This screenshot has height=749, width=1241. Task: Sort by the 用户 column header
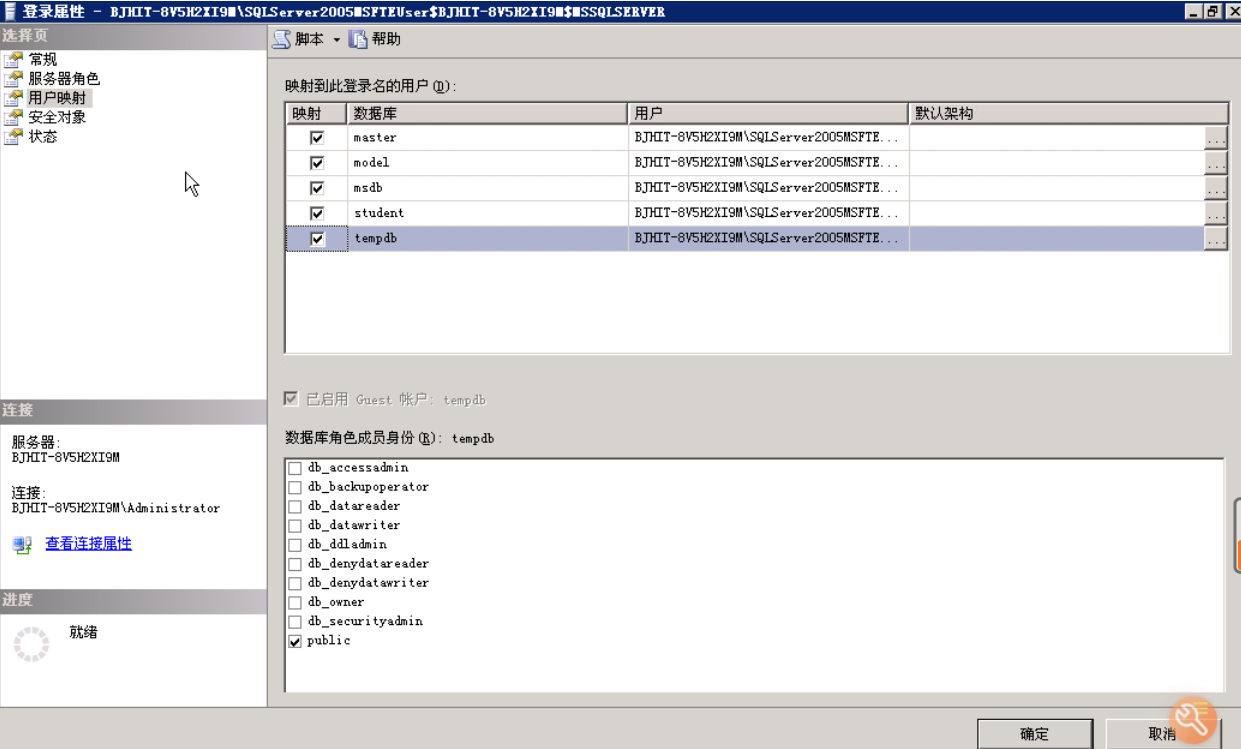768,113
